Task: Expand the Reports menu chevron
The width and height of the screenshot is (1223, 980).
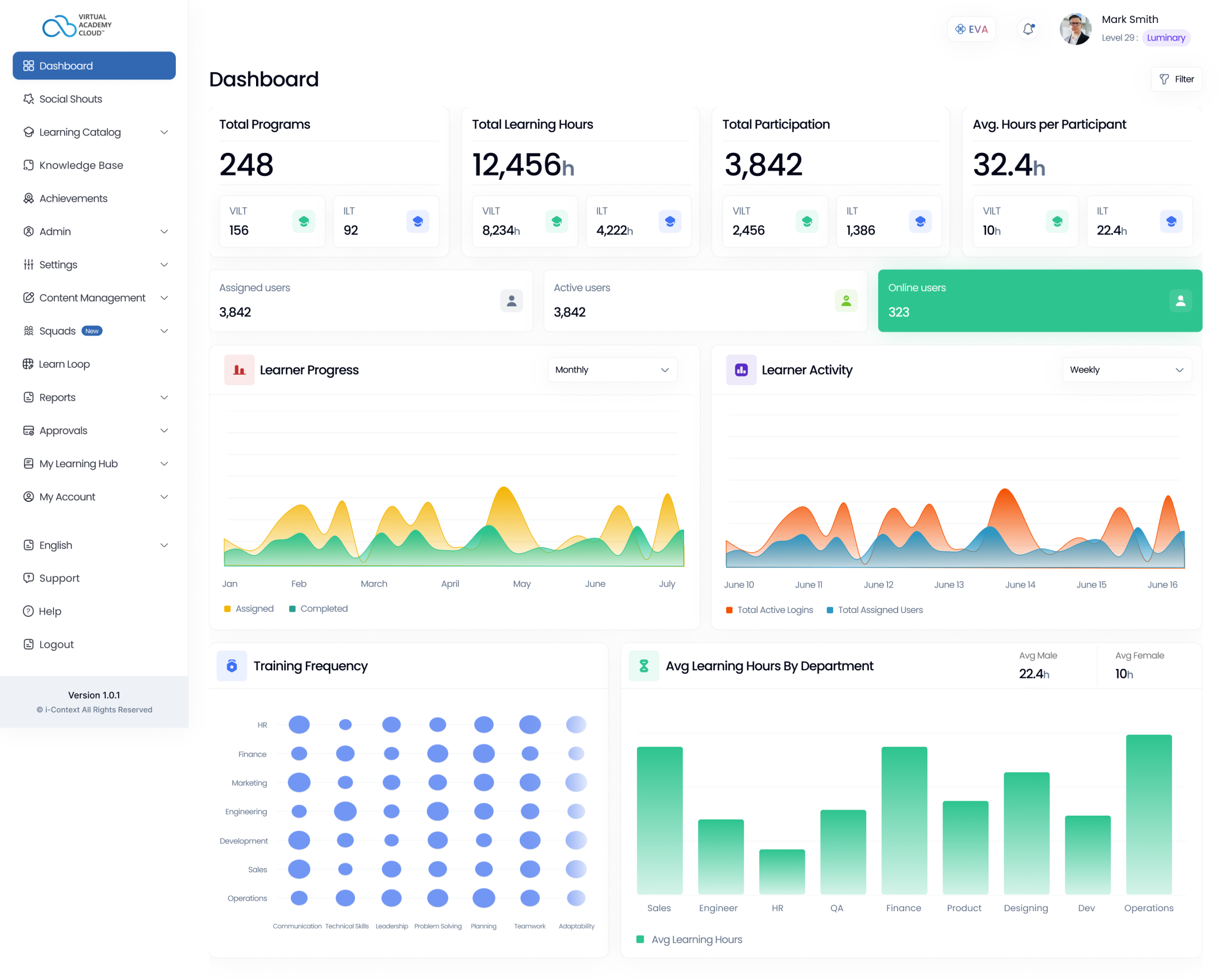Action: 164,397
